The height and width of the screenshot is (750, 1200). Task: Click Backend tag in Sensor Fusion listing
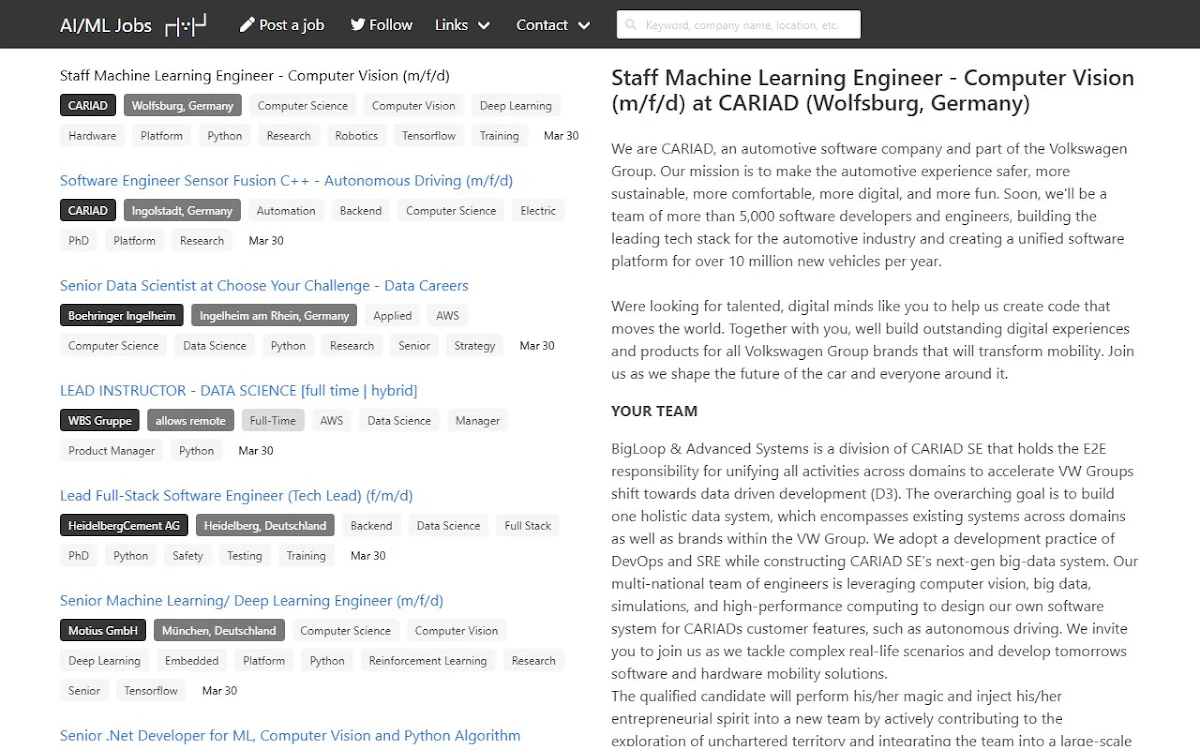point(361,211)
